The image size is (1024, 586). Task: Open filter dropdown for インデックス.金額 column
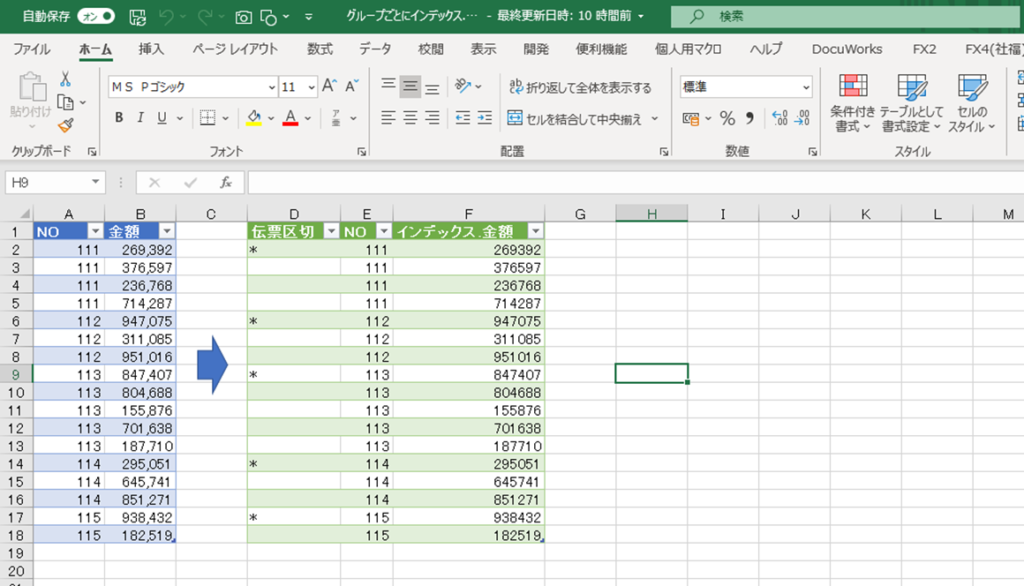pos(536,231)
